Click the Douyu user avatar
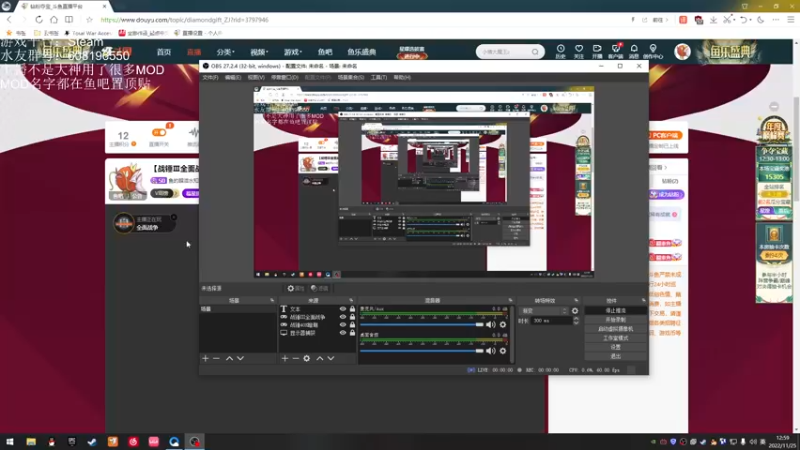This screenshot has width=800, height=450. pos(682,52)
